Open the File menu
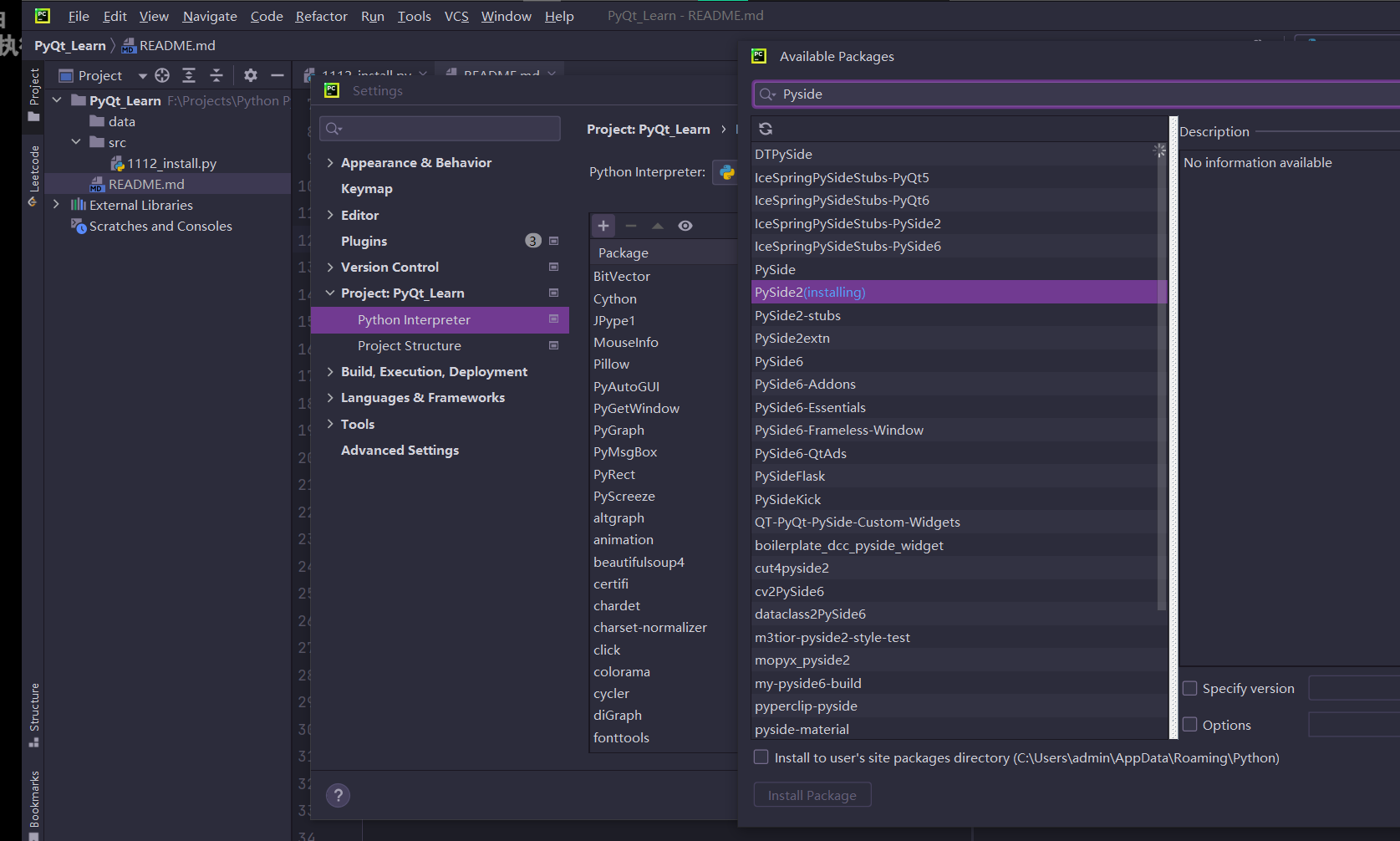This screenshot has width=1400, height=841. [79, 16]
